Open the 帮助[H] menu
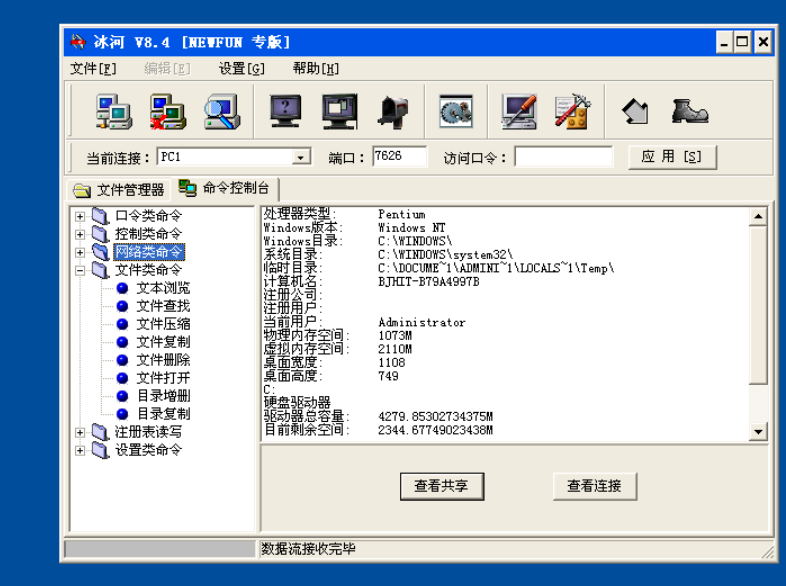The height and width of the screenshot is (586, 786). tap(316, 68)
